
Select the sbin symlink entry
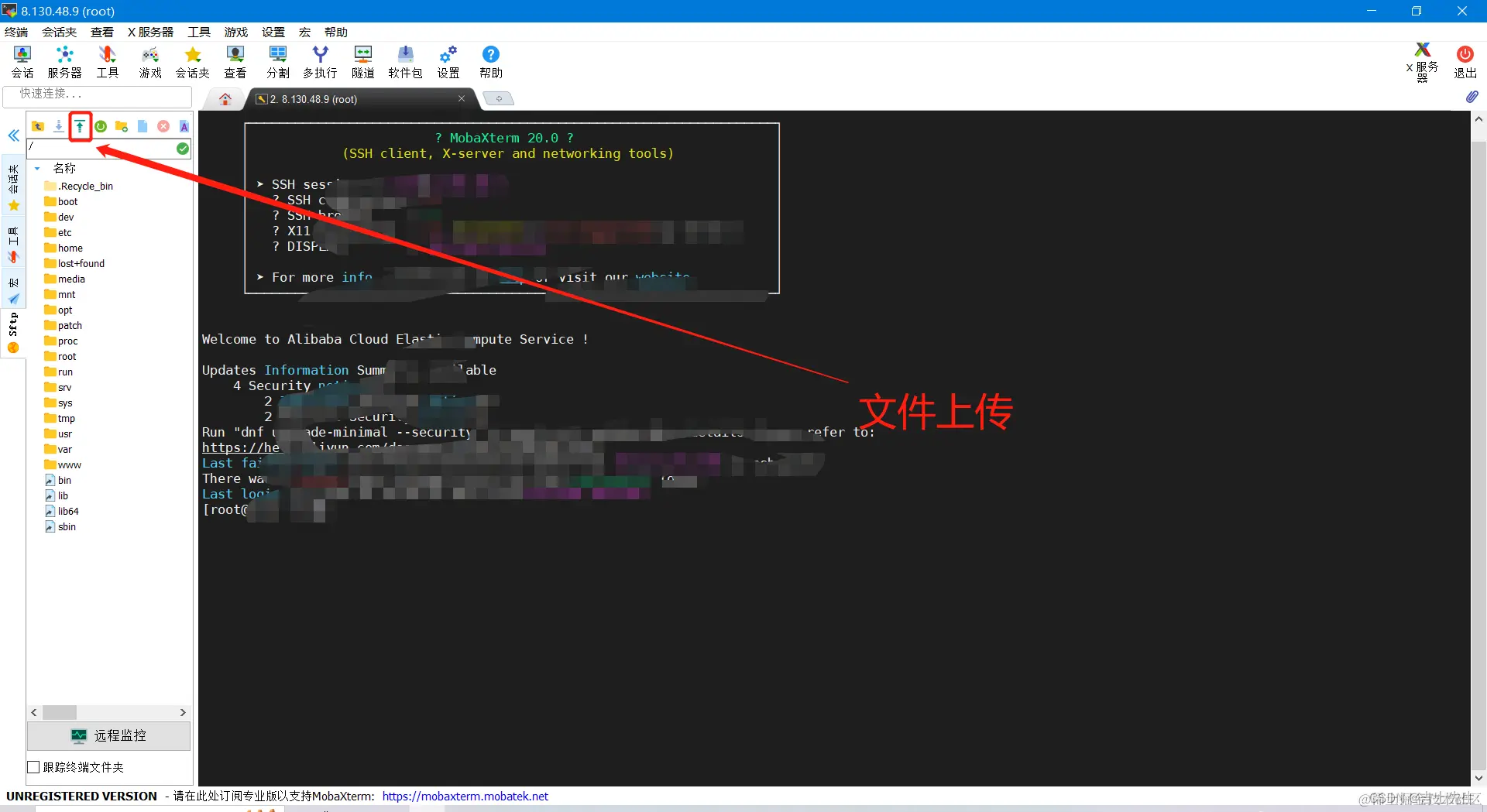(60, 526)
